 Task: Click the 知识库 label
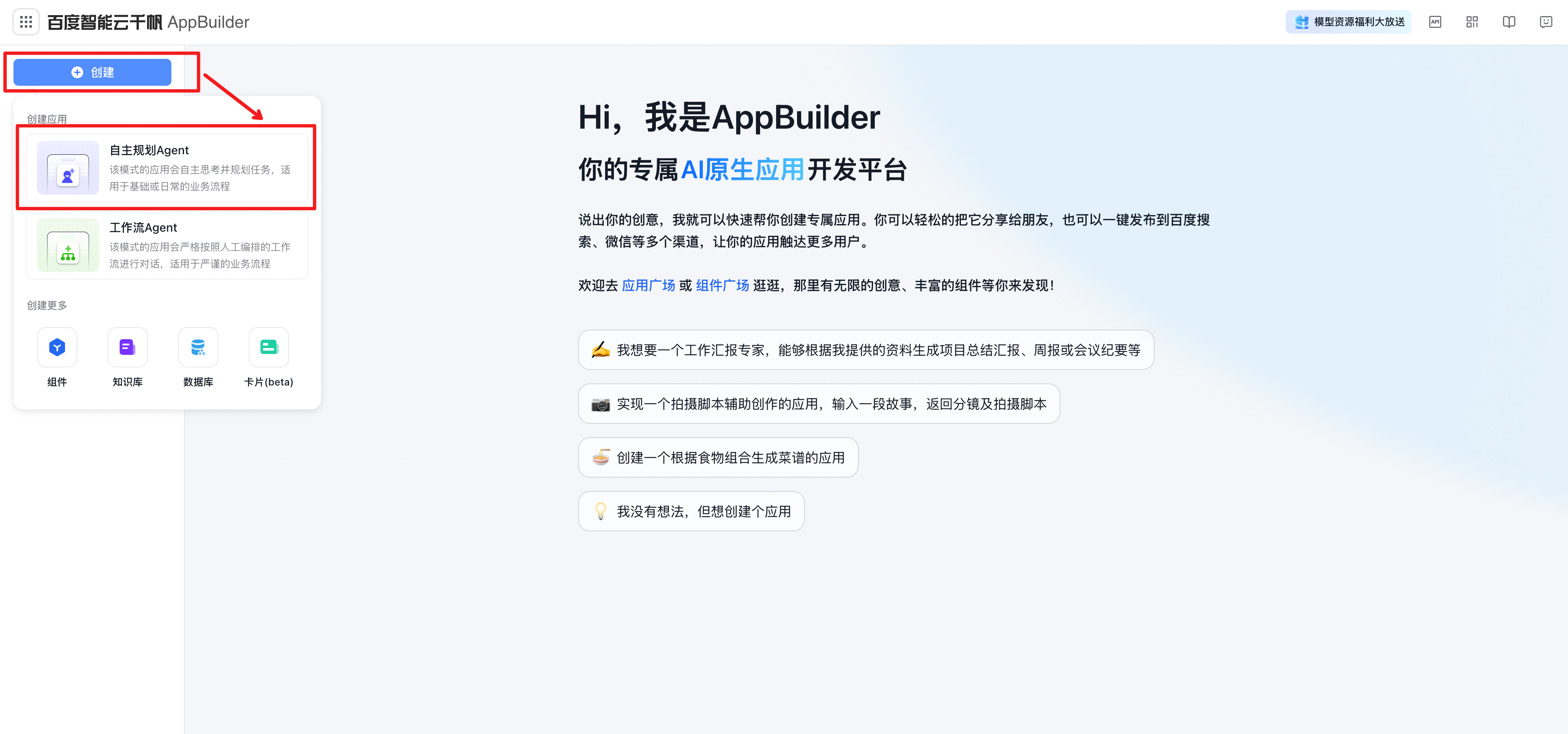[x=128, y=382]
